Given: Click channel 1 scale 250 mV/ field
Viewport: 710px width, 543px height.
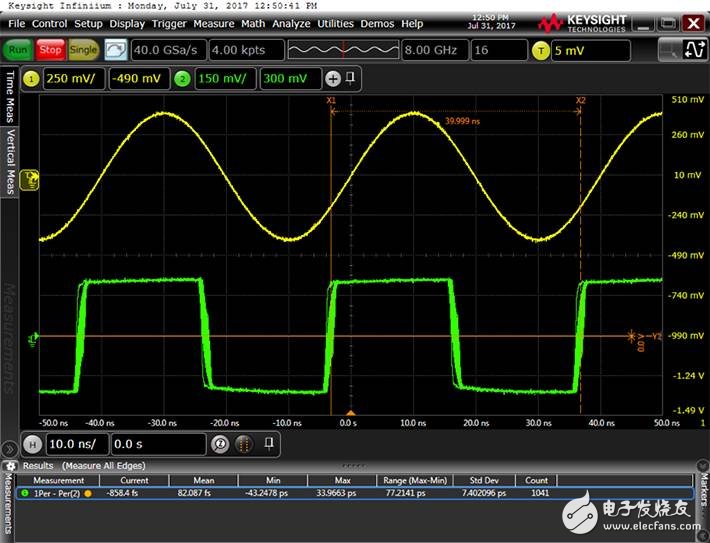Looking at the screenshot, I should (74, 79).
